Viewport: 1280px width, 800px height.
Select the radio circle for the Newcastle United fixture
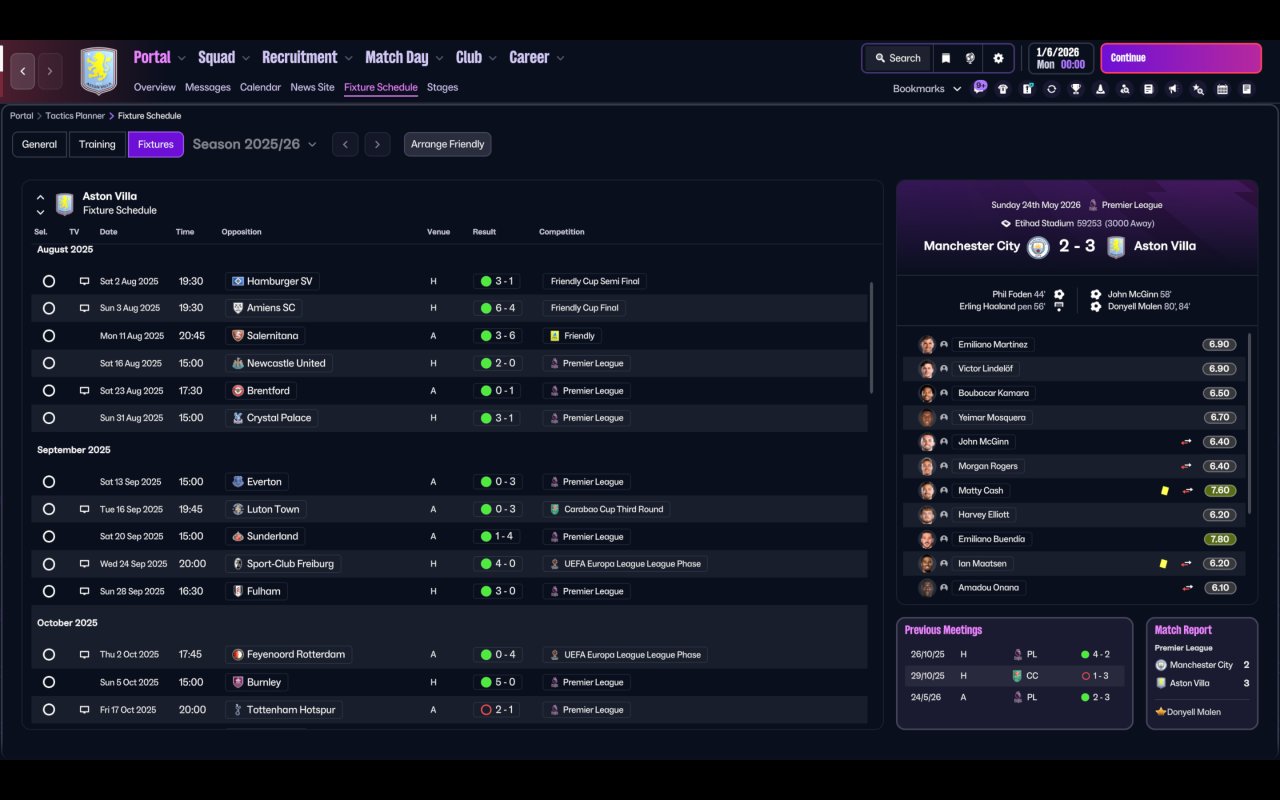coord(48,363)
